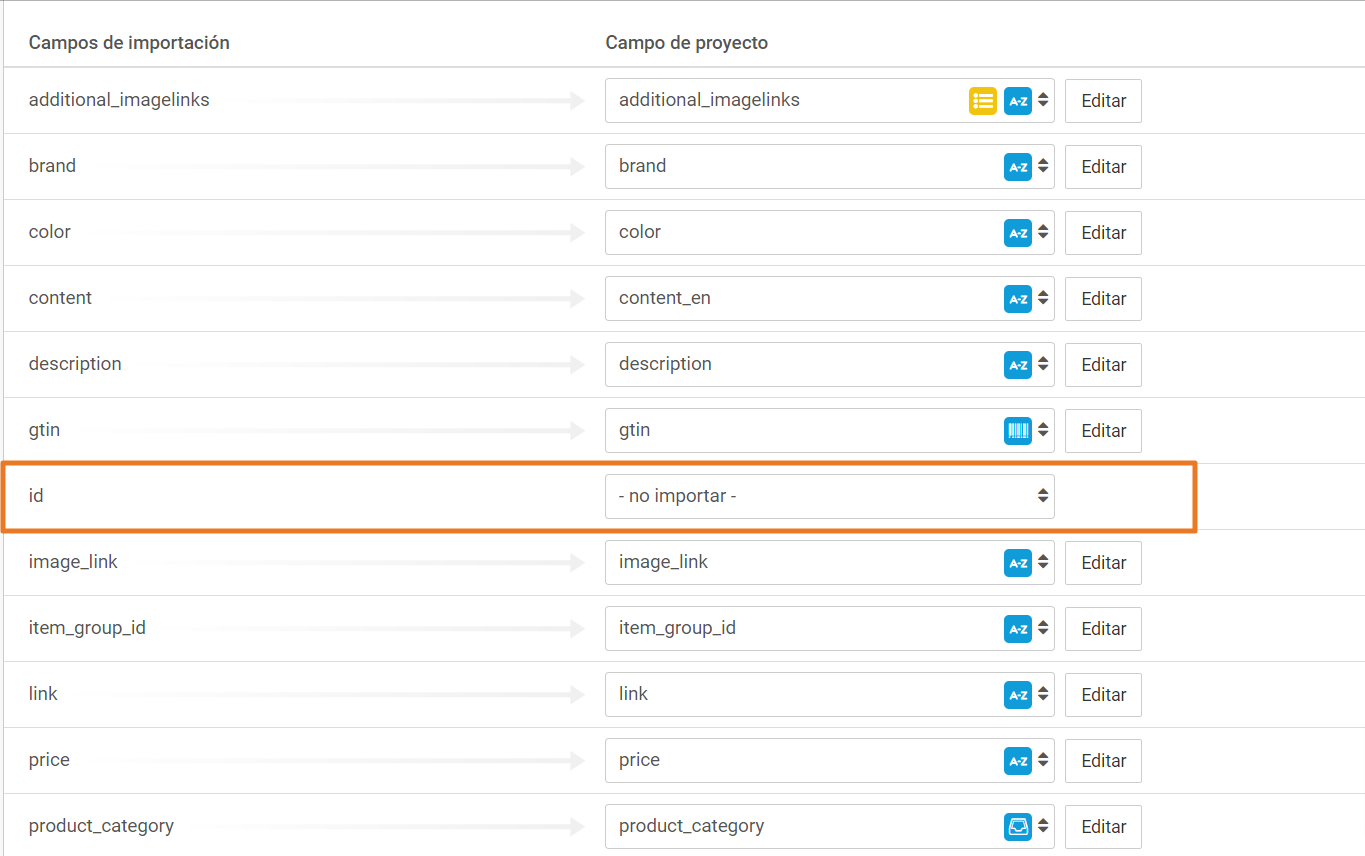
Task: Open the '- no importar -' dropdown for id
Action: (830, 496)
